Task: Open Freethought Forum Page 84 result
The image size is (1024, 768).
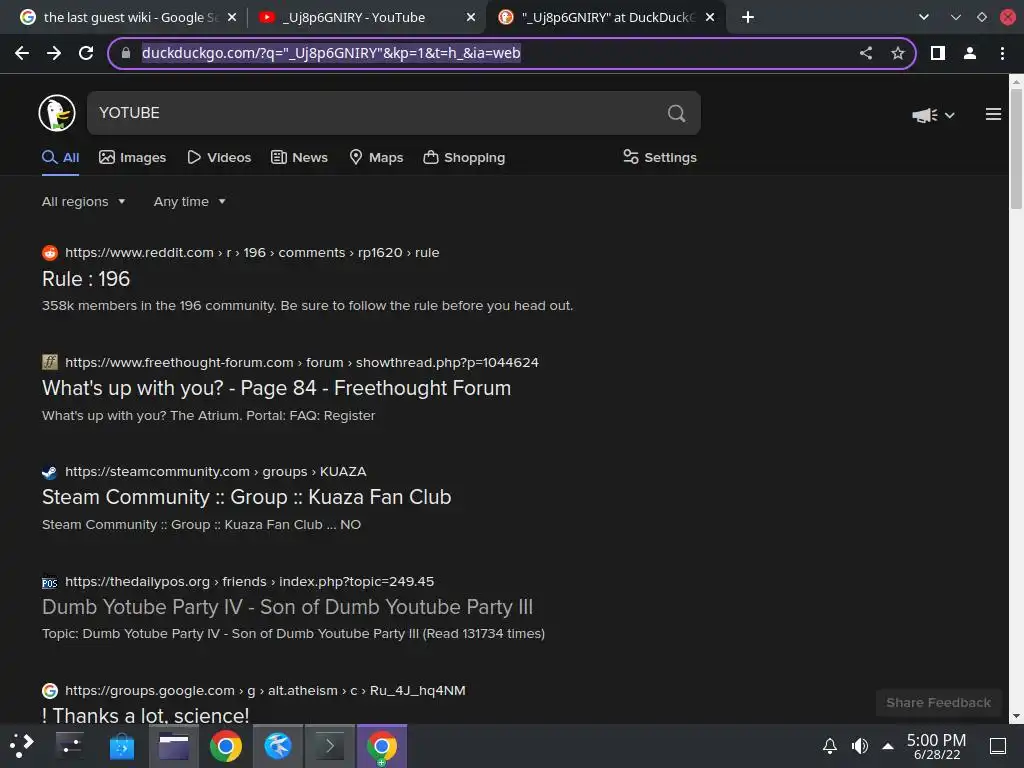Action: 276,389
